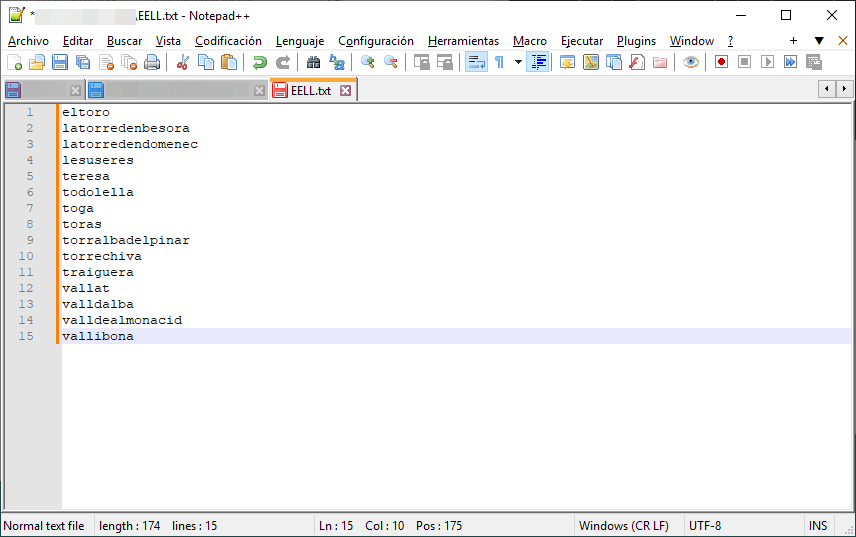Click the Stop recording macro icon
856x537 pixels.
coord(744,62)
